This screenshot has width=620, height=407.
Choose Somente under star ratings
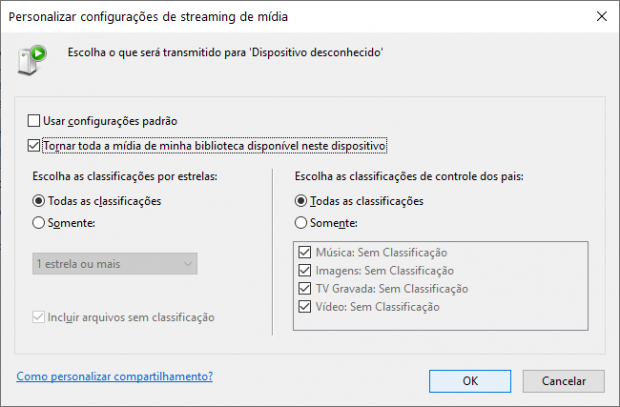(38, 223)
